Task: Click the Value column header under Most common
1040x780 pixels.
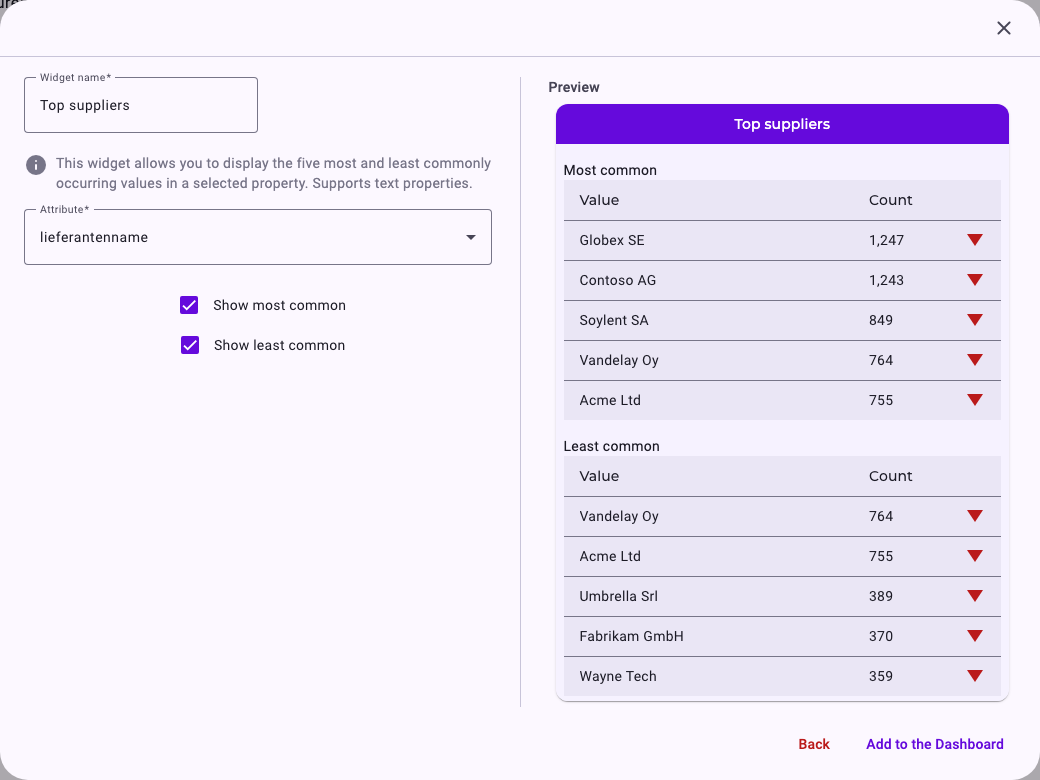Action: click(x=599, y=200)
